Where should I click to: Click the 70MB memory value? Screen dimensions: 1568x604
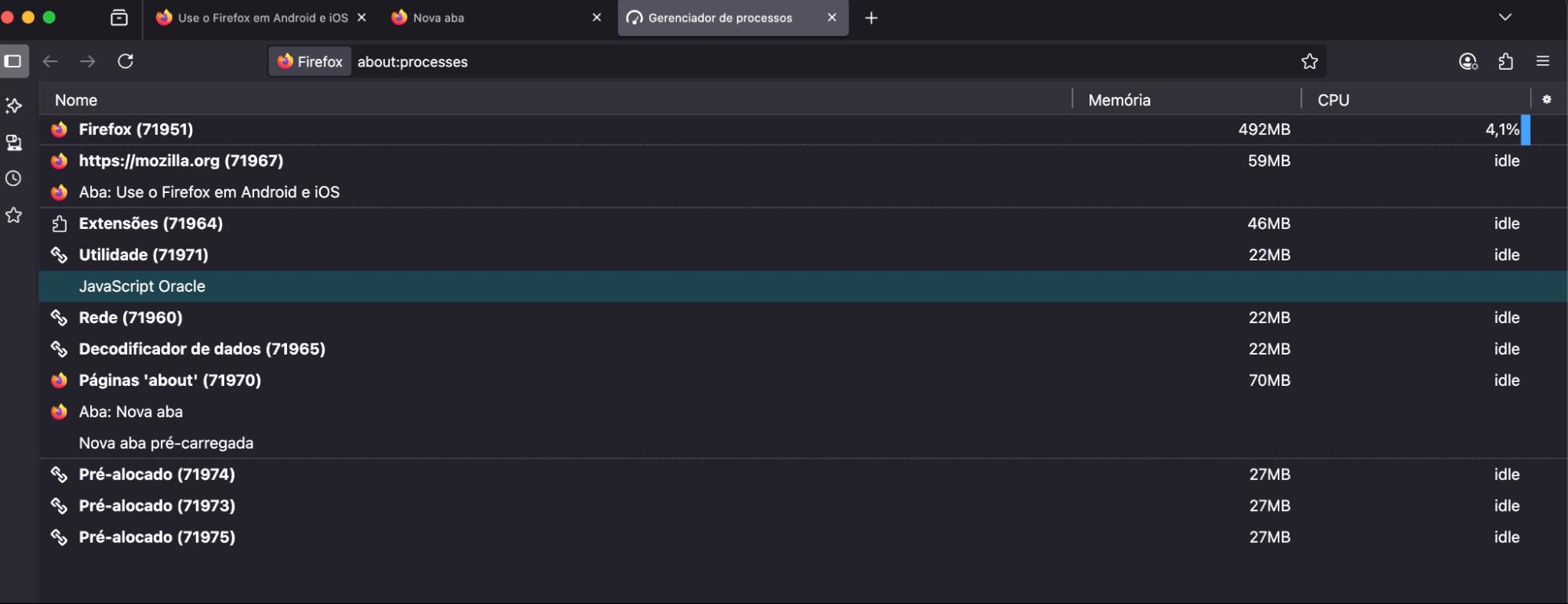click(1269, 380)
